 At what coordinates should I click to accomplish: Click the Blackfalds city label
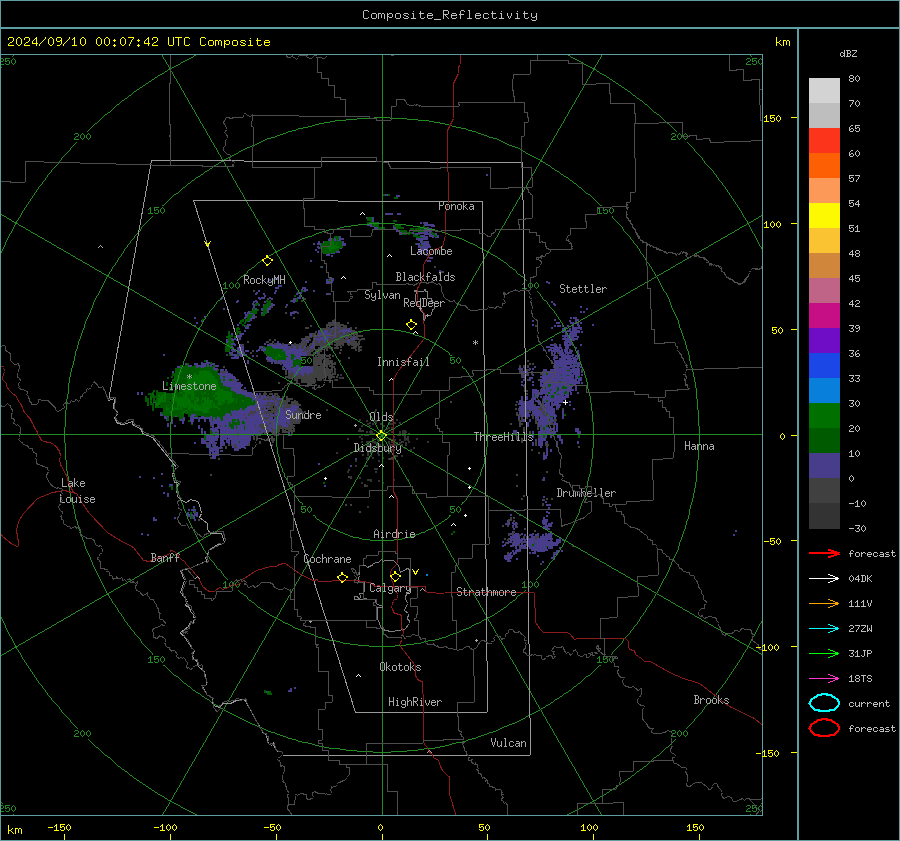point(425,277)
